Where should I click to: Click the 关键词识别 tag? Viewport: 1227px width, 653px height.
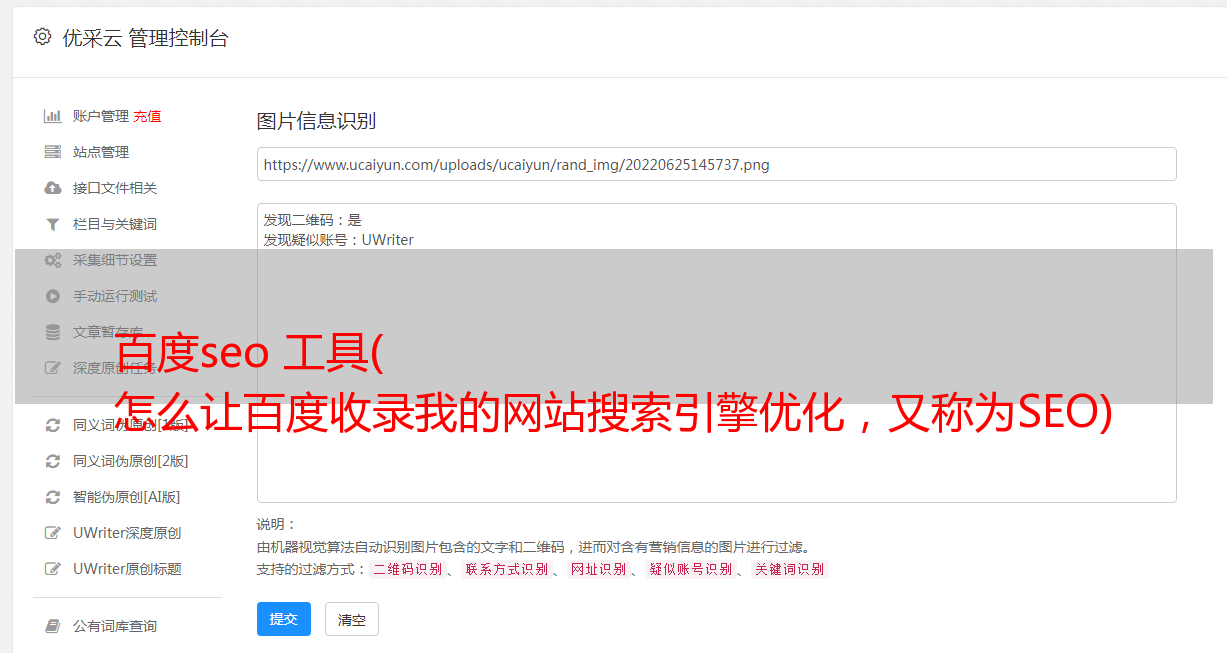coord(790,569)
